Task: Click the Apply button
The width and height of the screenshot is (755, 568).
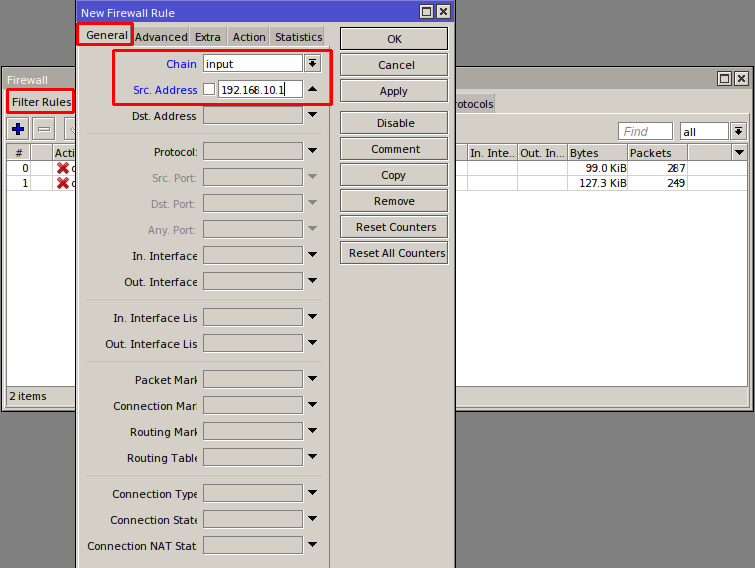Action: (x=394, y=90)
